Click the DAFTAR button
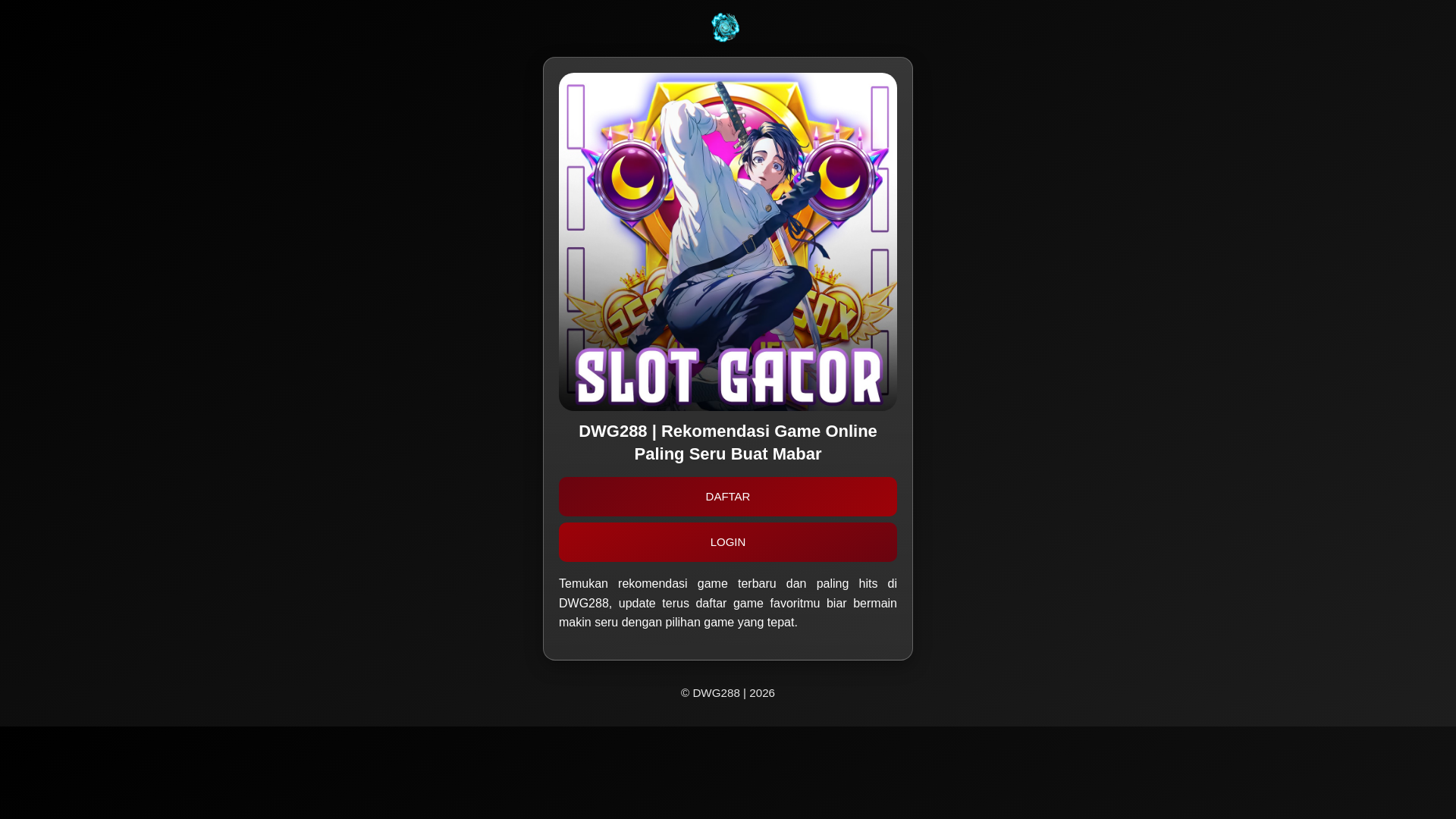 click(x=728, y=497)
